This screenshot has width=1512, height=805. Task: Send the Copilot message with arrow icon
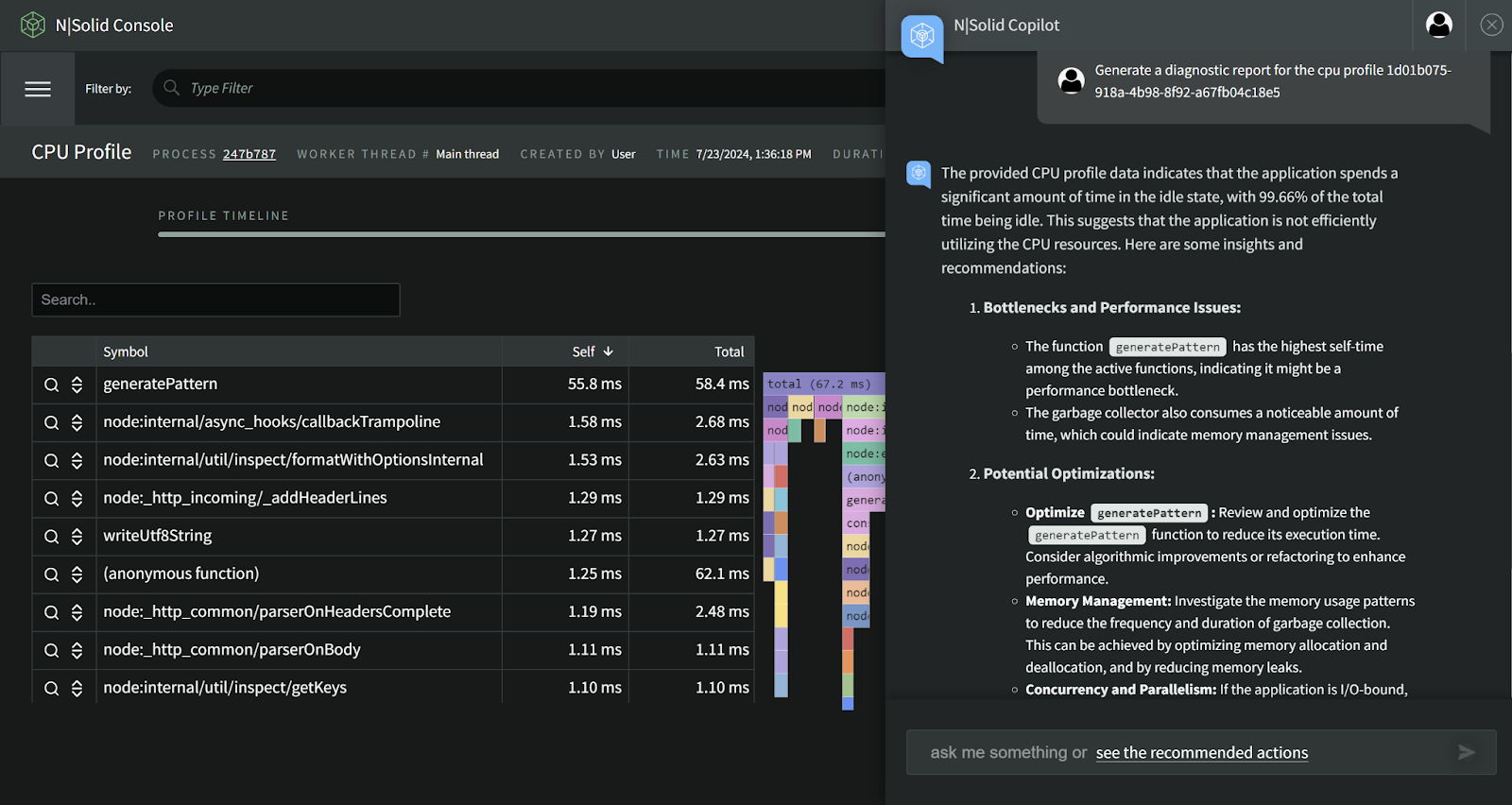[x=1467, y=752]
